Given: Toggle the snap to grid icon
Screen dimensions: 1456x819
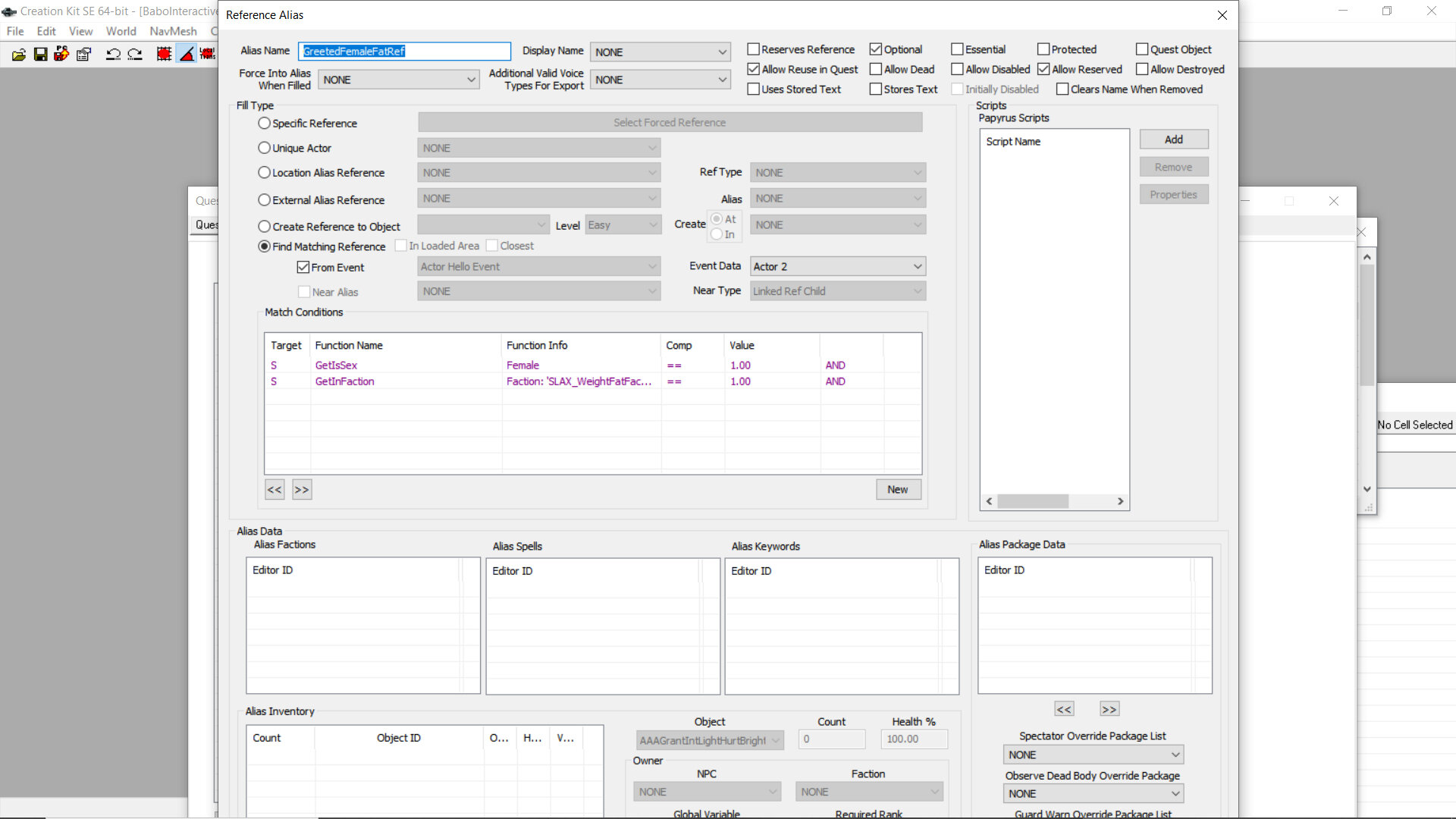Looking at the screenshot, I should 164,54.
